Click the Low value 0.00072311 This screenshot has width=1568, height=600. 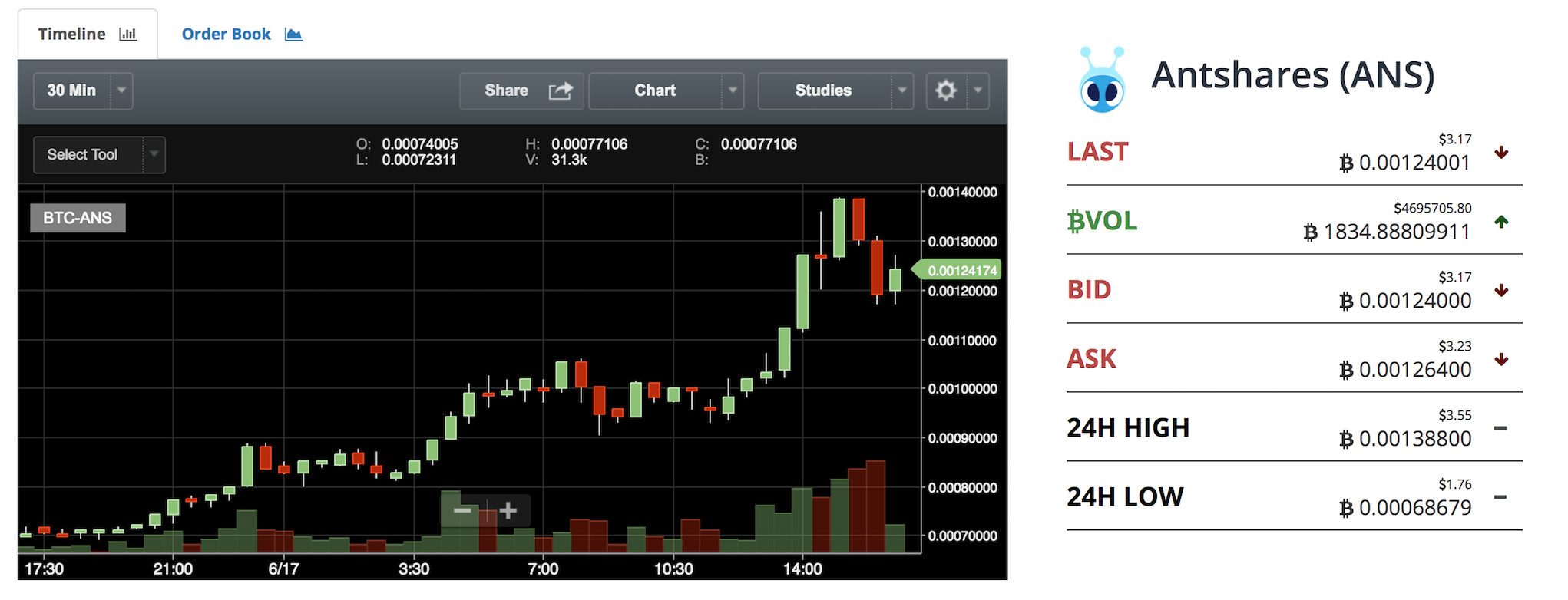click(419, 160)
